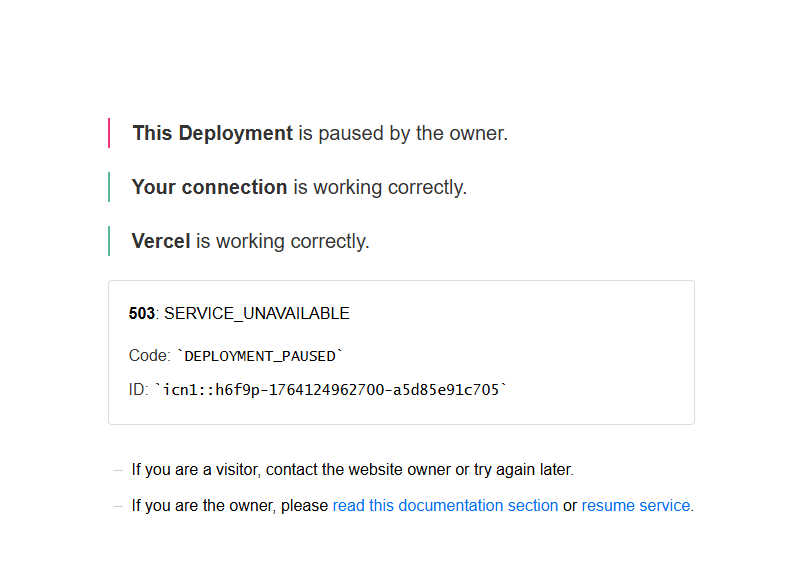Click the ID: label in error box
This screenshot has width=810, height=569.
coord(139,389)
